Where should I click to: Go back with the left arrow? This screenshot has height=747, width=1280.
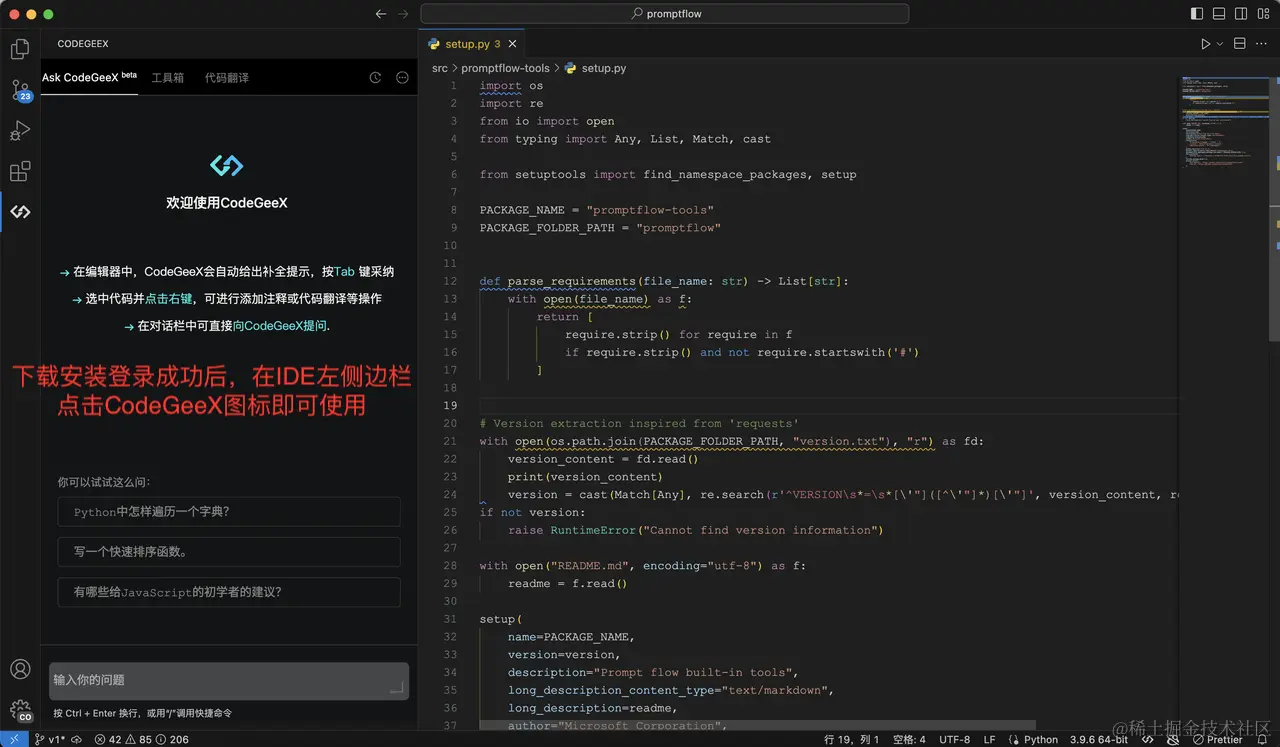pyautogui.click(x=381, y=14)
